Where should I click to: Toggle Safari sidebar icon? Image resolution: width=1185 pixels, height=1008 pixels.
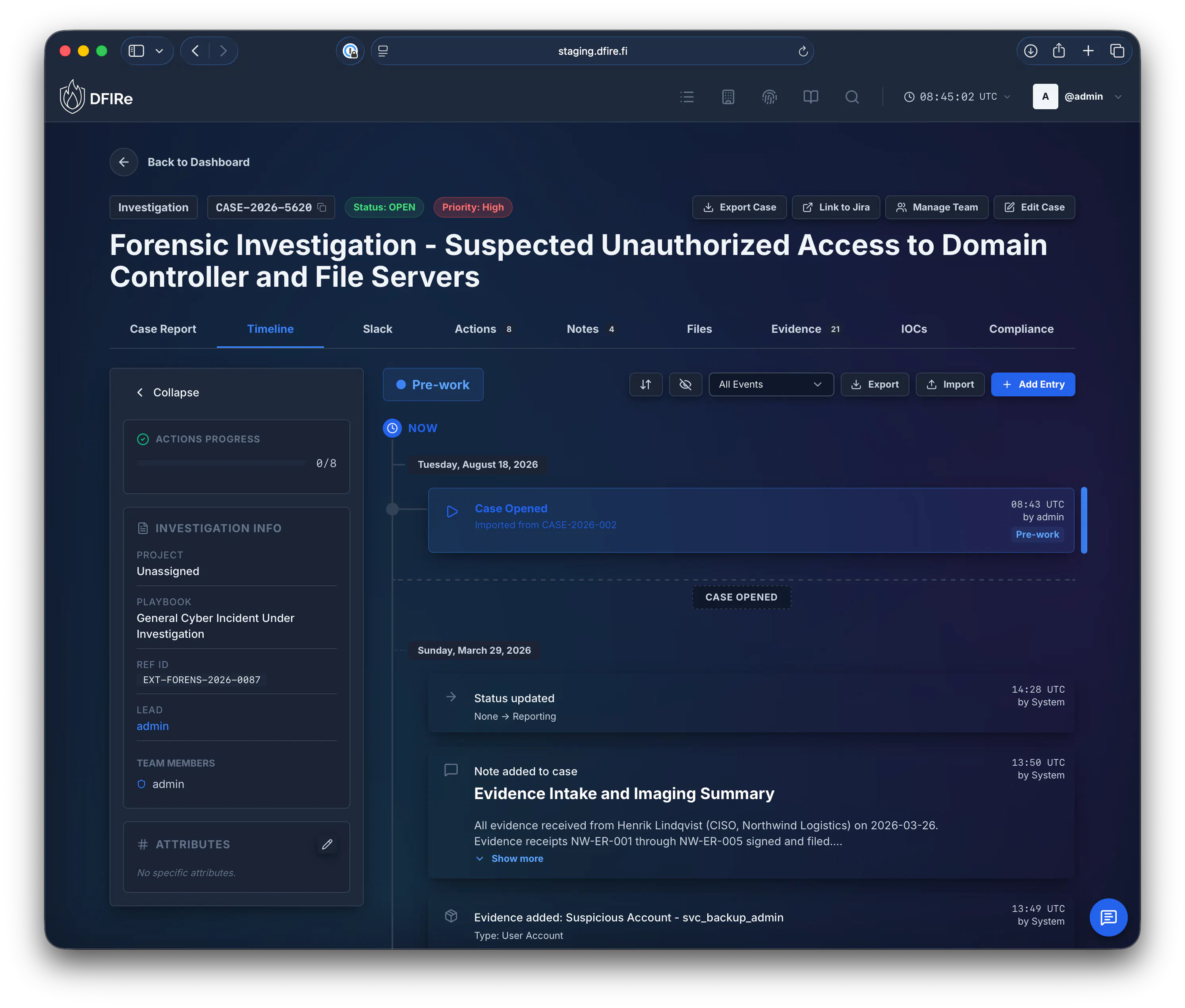(137, 51)
